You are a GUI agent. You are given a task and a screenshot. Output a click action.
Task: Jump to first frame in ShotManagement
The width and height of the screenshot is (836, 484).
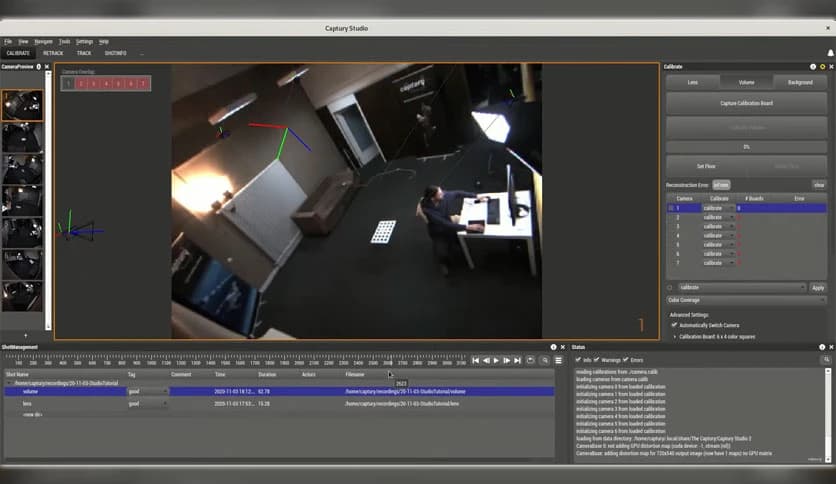point(475,361)
